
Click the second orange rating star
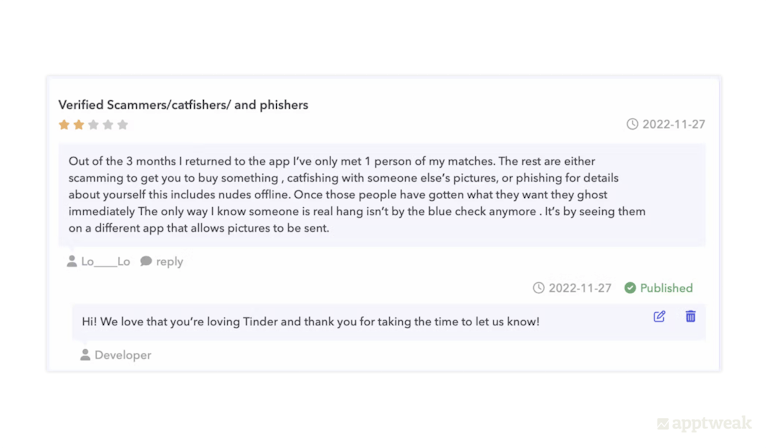click(x=79, y=125)
